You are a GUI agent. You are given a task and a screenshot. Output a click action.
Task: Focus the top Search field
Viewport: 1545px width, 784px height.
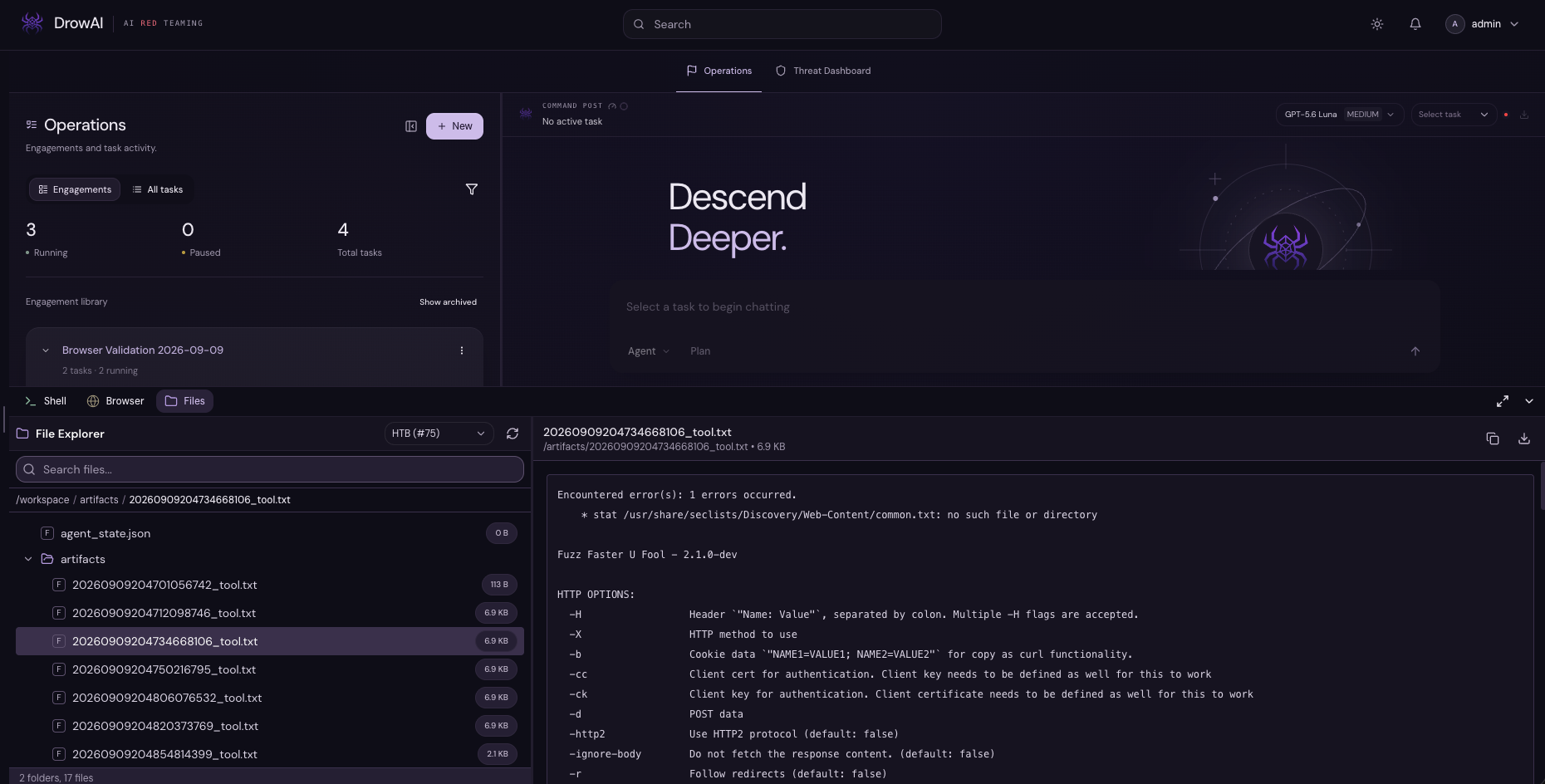point(782,24)
